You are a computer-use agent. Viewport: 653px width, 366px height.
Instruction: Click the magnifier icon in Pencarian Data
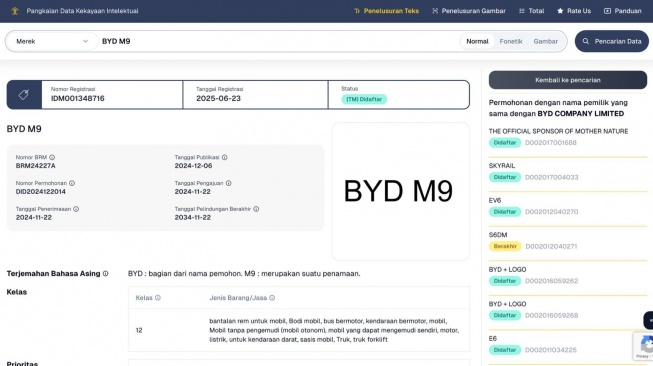point(586,41)
